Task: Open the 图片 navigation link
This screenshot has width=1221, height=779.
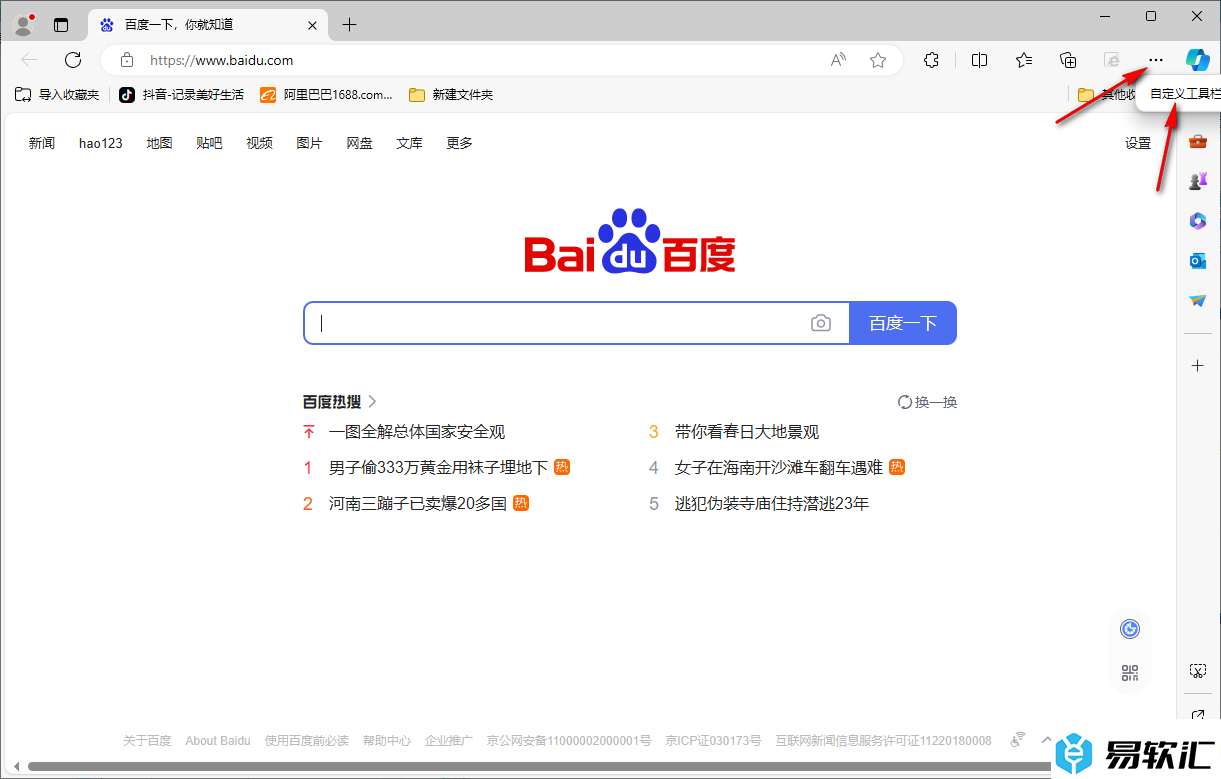Action: [310, 143]
